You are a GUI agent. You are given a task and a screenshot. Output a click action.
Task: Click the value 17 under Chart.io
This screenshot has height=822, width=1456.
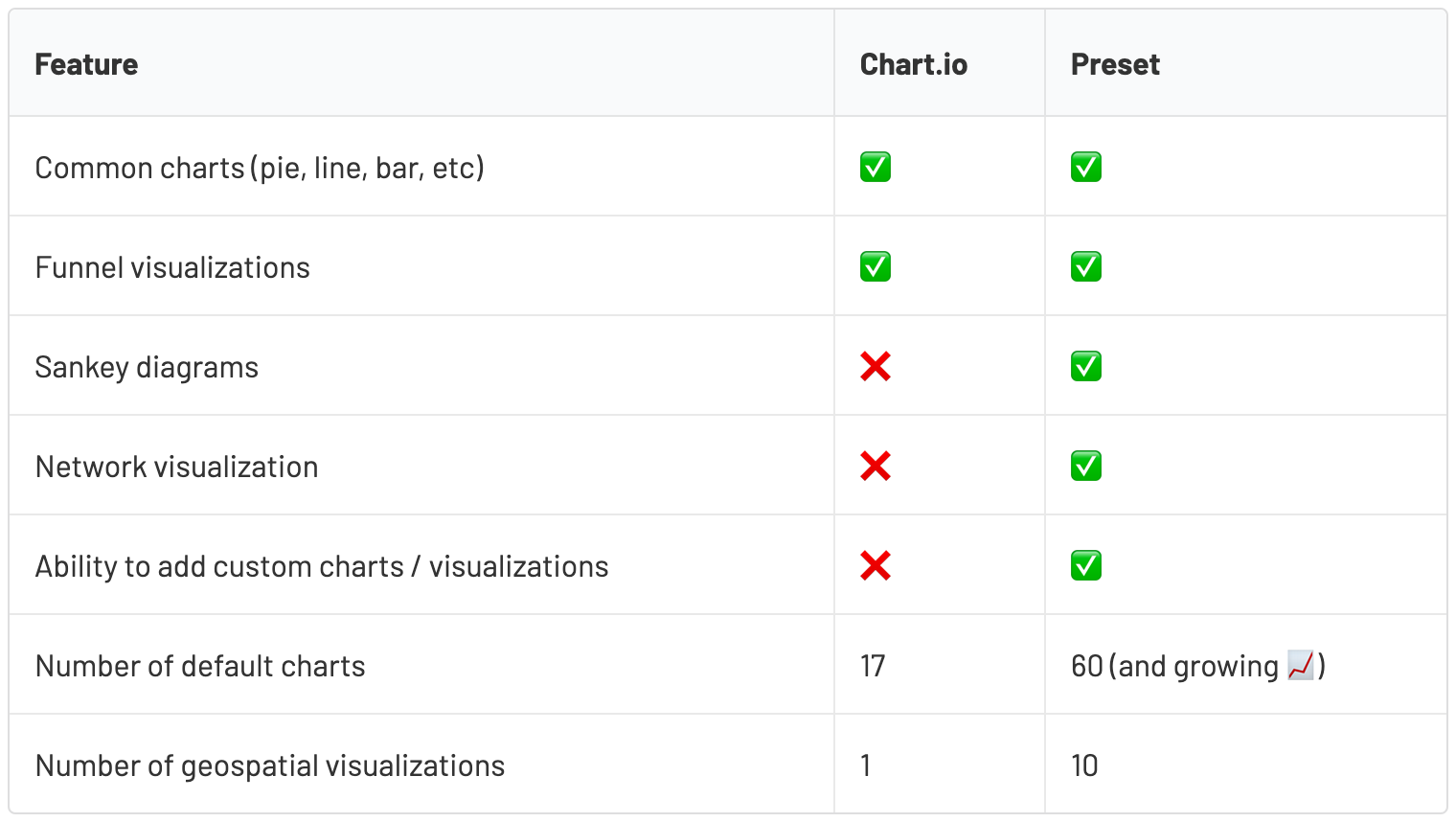tap(870, 665)
